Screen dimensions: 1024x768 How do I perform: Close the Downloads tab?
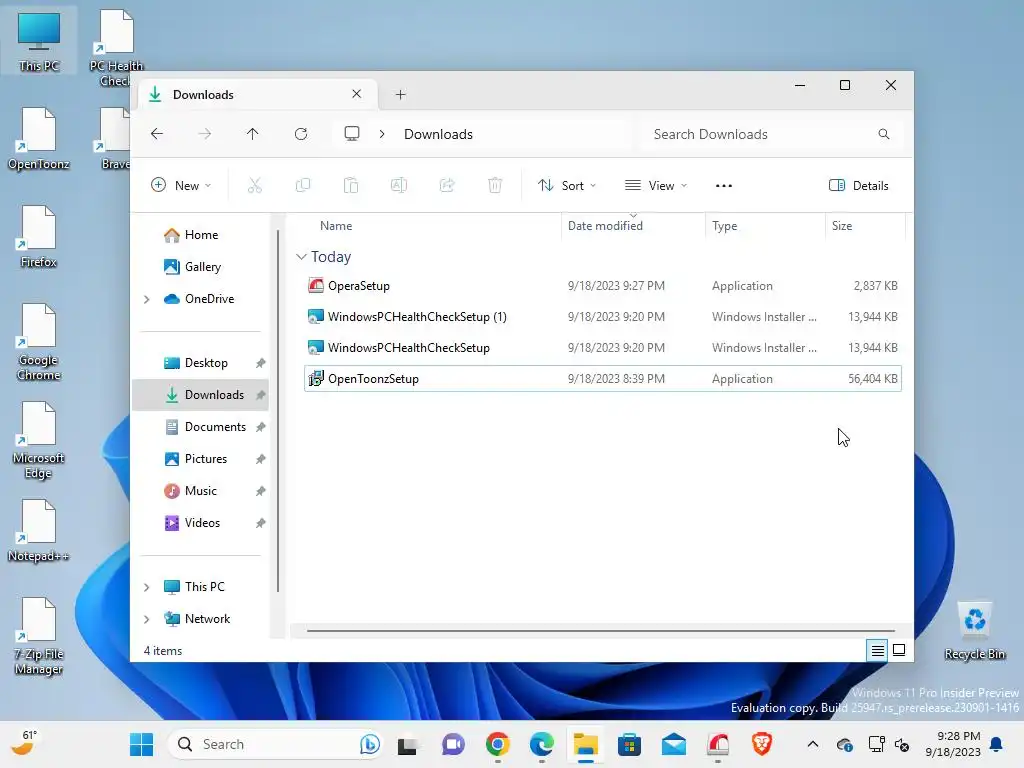(x=357, y=94)
